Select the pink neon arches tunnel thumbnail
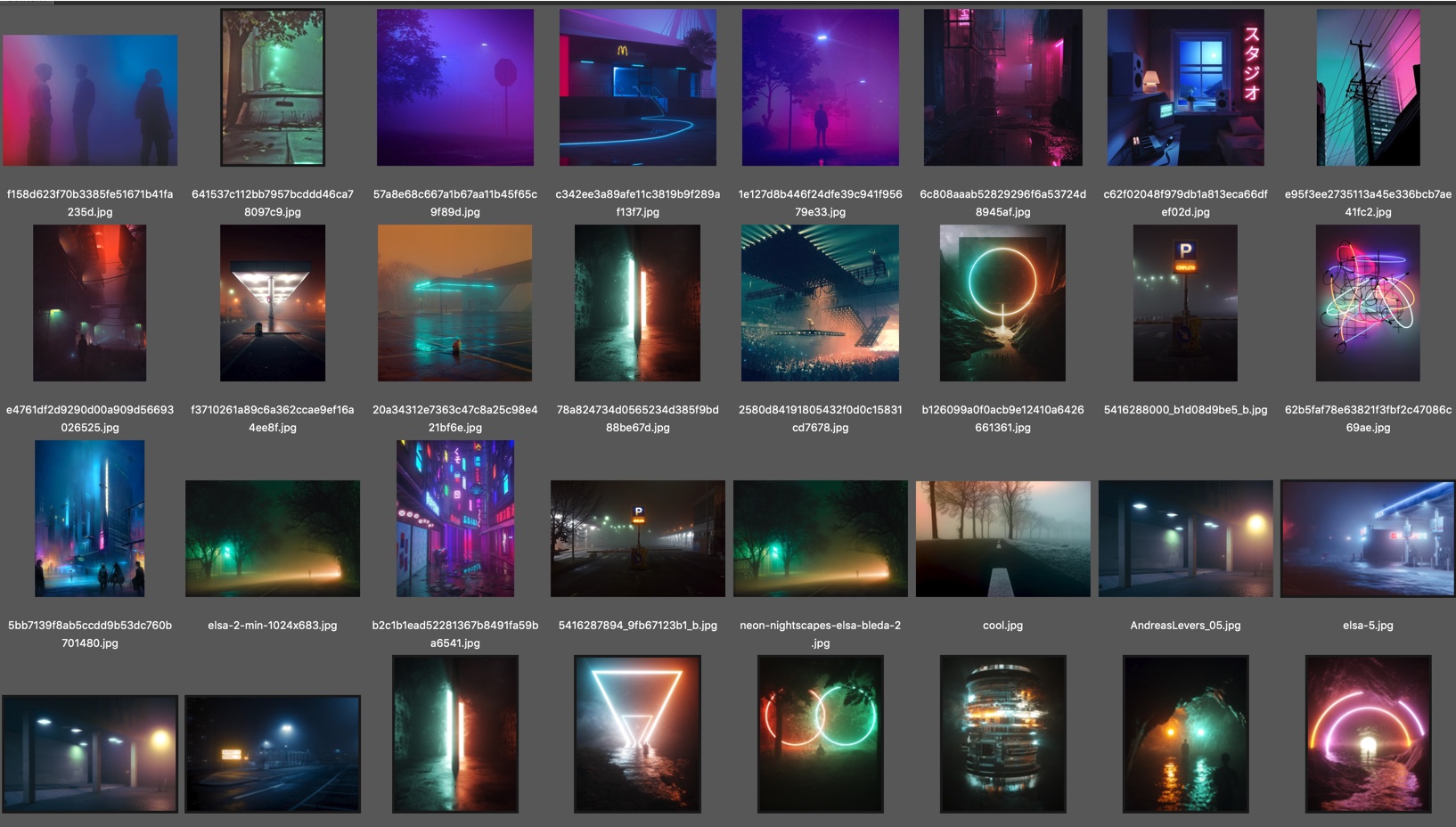The image size is (1456, 827). point(1368,733)
